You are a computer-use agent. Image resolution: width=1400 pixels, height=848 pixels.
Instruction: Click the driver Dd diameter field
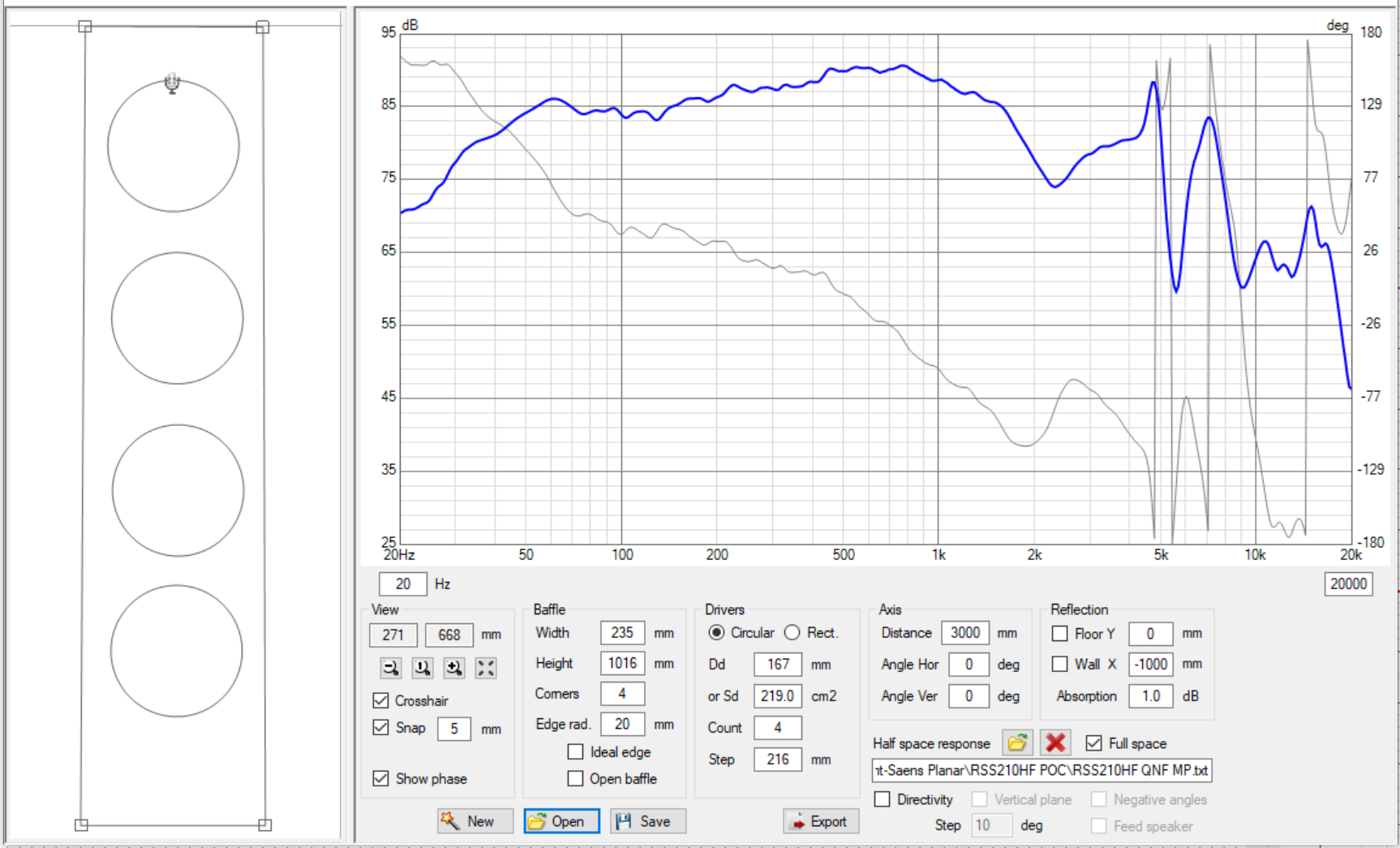778,665
